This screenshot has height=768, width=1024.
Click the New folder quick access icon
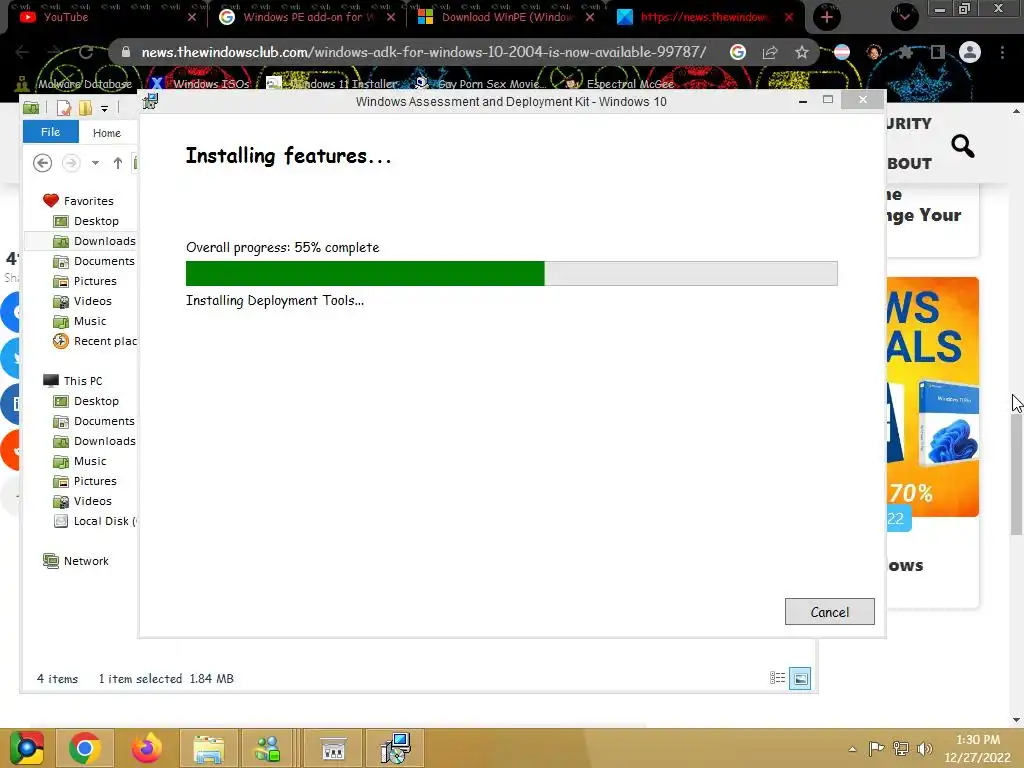pos(86,108)
